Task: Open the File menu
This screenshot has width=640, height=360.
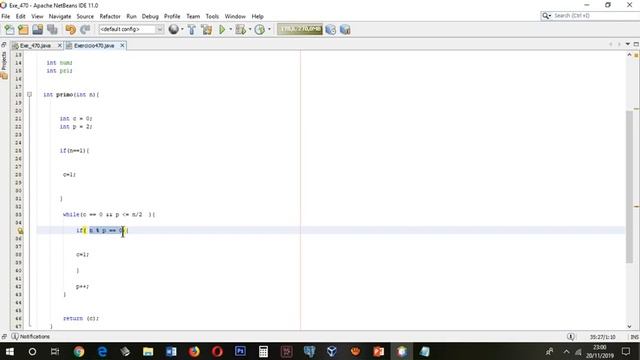Action: [x=6, y=16]
